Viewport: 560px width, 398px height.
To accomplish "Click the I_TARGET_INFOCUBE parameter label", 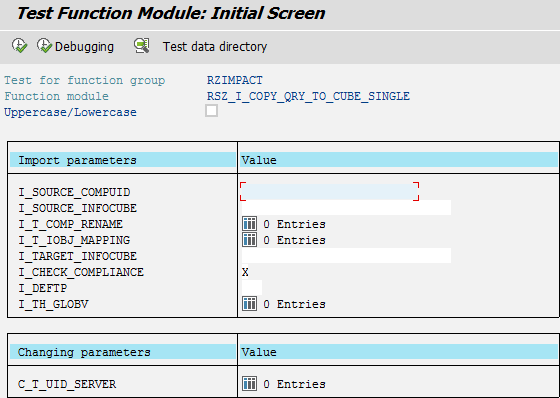I will (x=78, y=256).
